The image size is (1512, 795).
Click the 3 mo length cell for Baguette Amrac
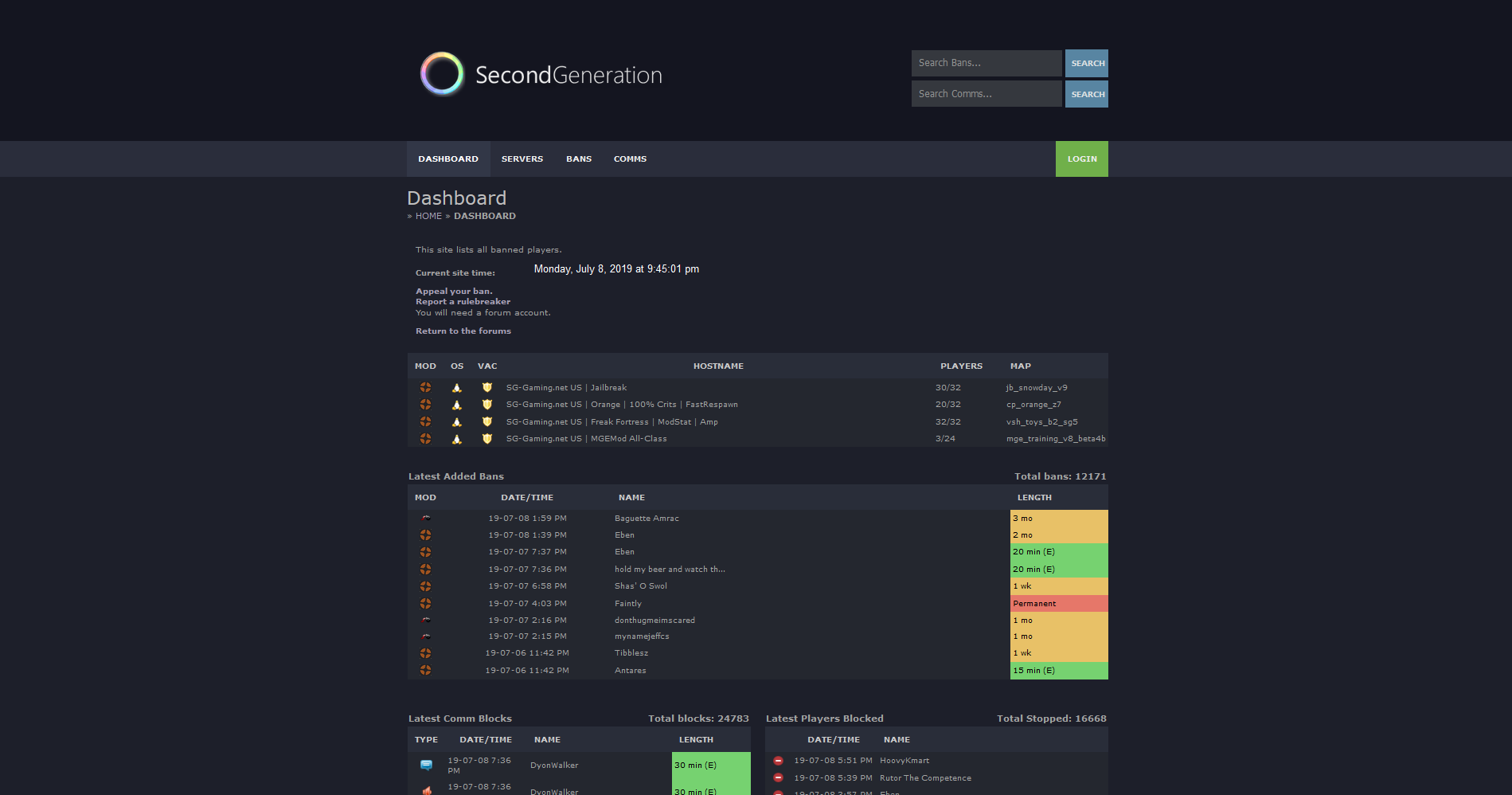(1059, 519)
